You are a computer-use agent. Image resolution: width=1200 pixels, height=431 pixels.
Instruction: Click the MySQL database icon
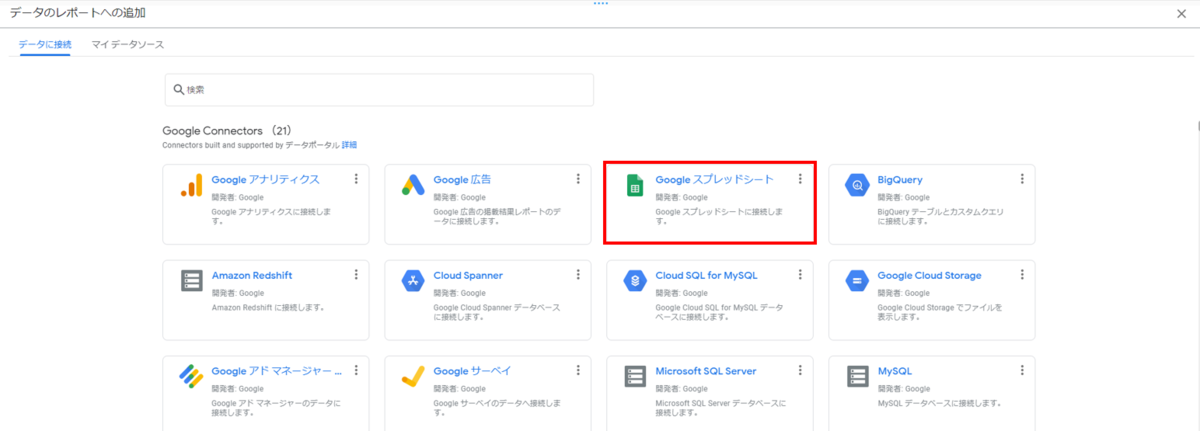tap(857, 377)
